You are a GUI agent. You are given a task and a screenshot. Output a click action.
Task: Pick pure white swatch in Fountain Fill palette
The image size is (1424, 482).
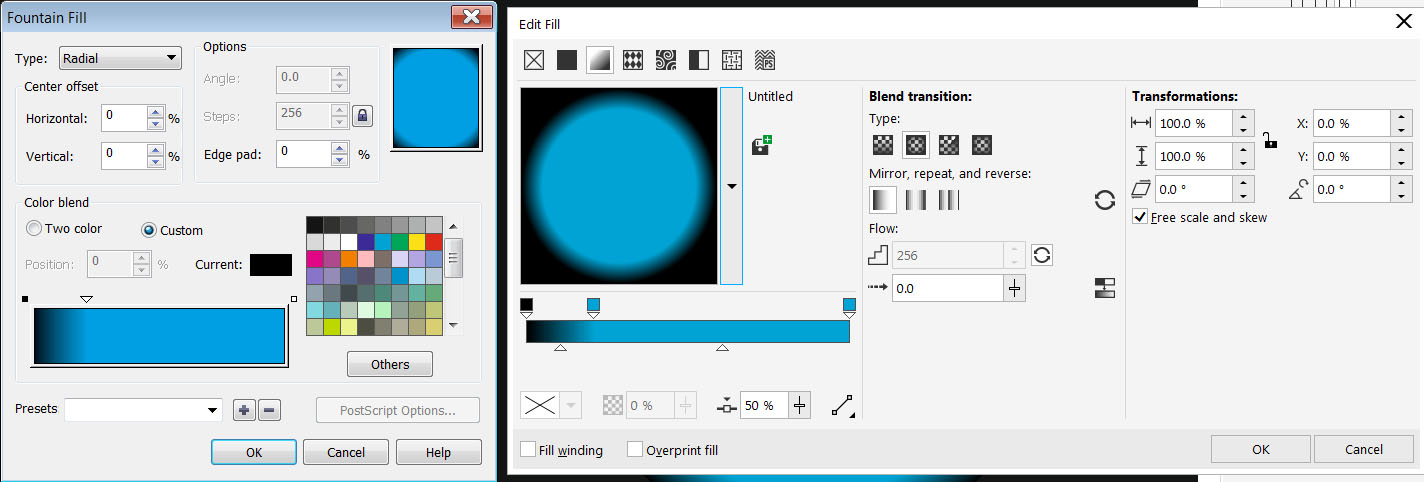(x=349, y=242)
